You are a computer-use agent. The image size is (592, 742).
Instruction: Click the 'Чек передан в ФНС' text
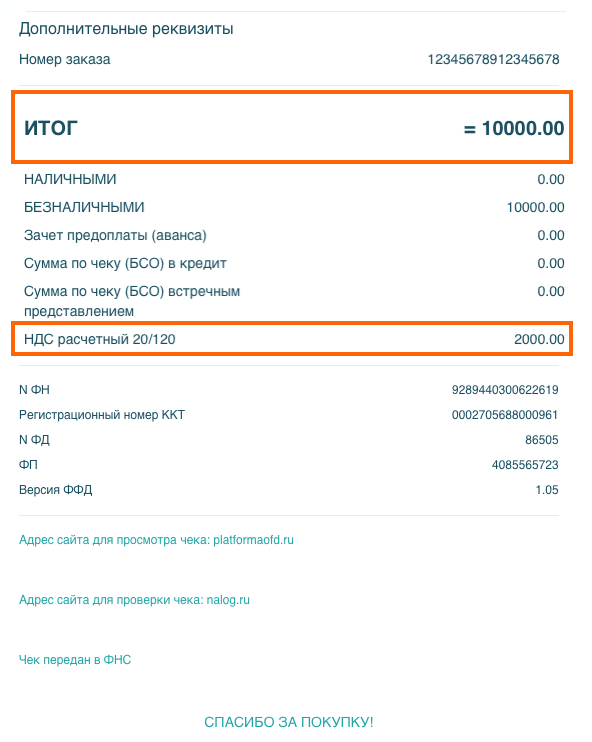point(75,660)
